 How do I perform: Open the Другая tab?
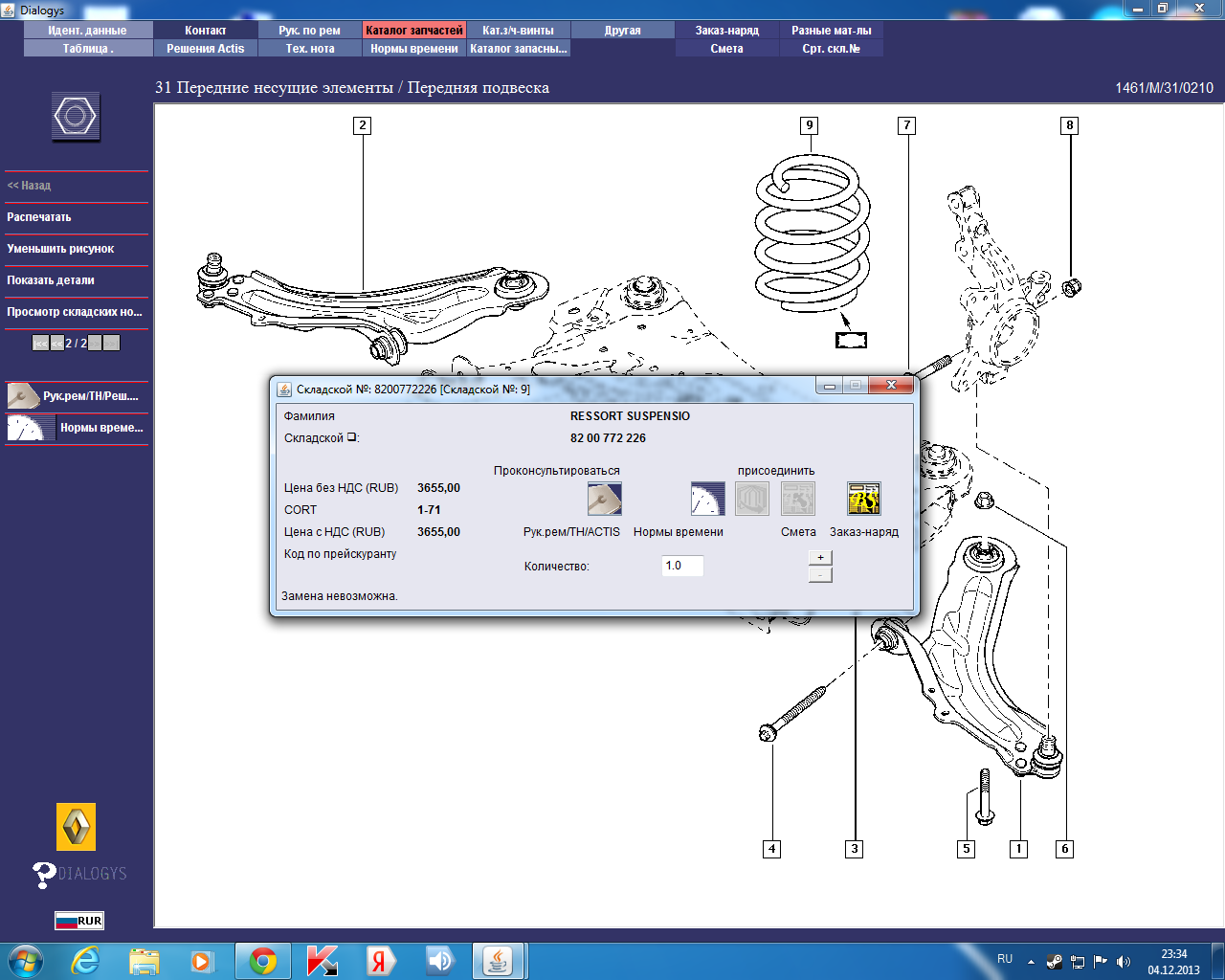coord(623,31)
